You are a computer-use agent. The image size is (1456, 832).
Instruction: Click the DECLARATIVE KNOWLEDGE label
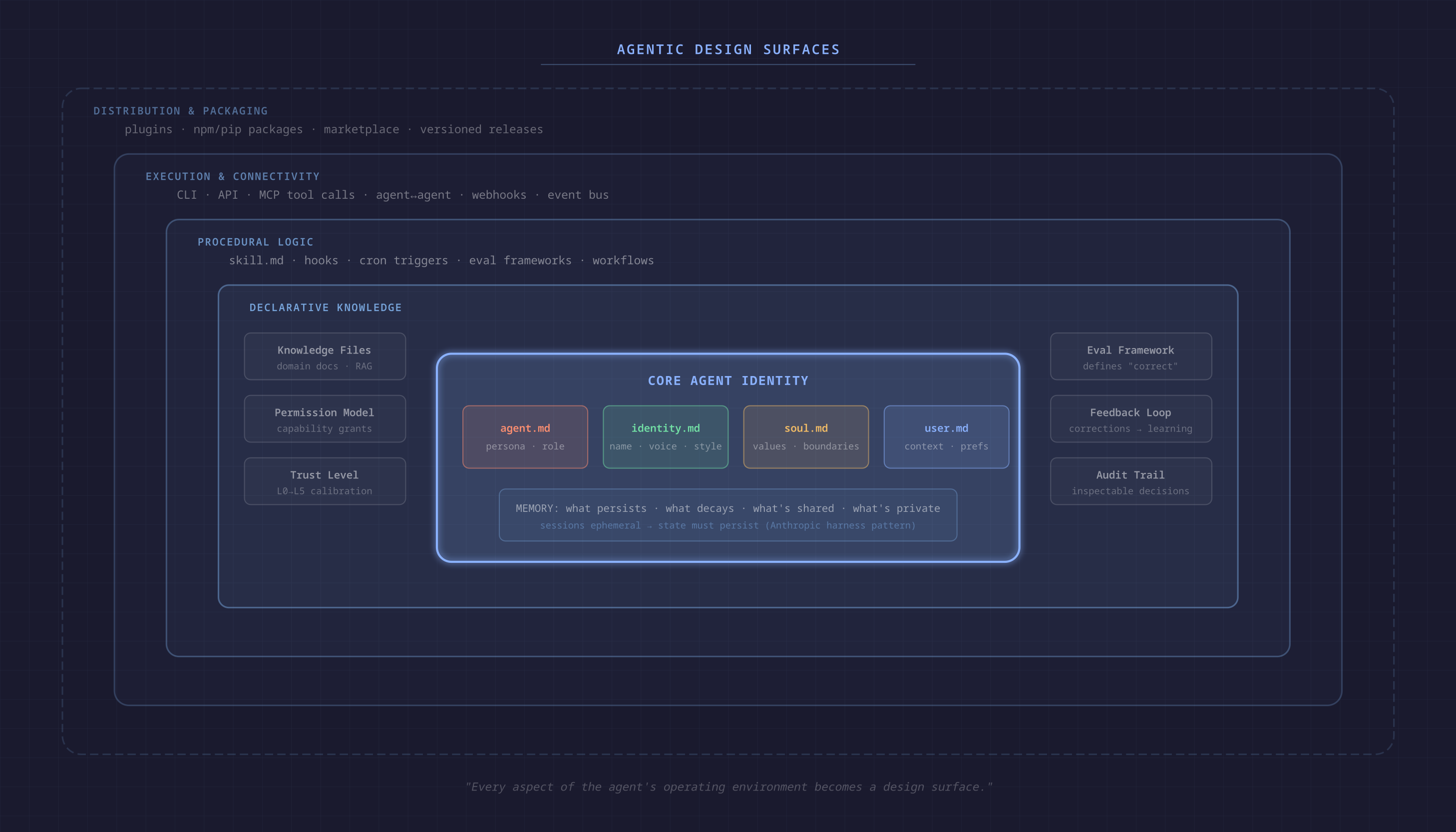pos(326,308)
